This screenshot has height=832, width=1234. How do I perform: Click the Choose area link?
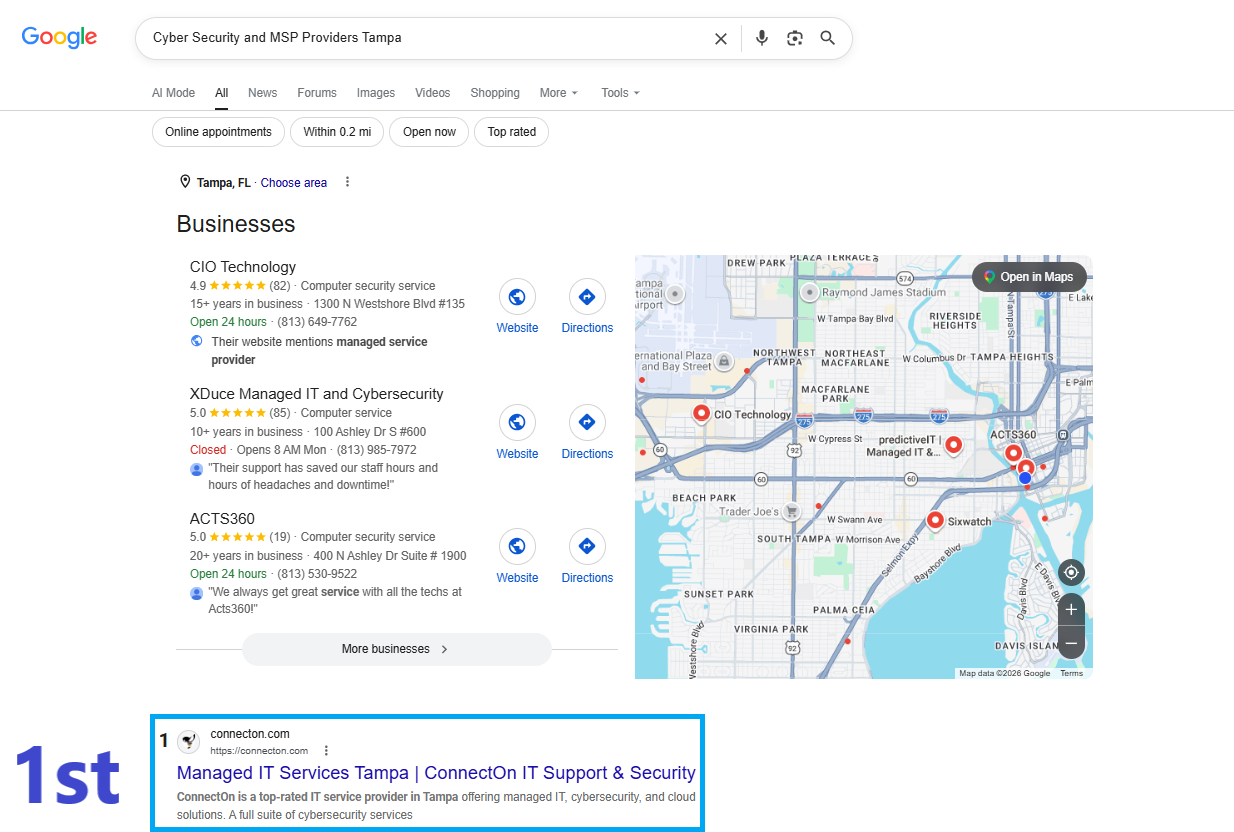pyautogui.click(x=294, y=183)
